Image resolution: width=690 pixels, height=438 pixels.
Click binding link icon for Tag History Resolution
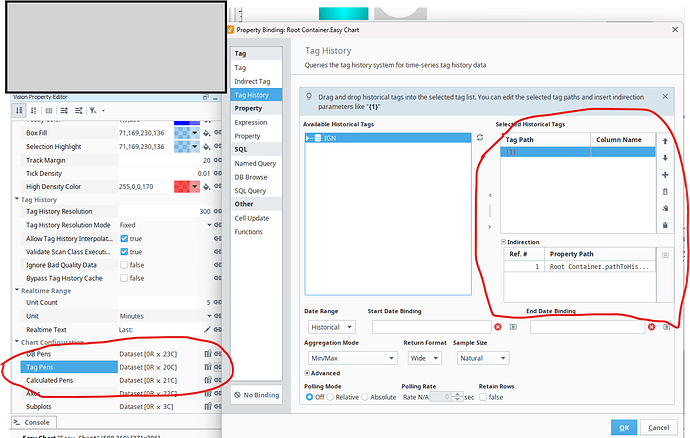click(217, 211)
